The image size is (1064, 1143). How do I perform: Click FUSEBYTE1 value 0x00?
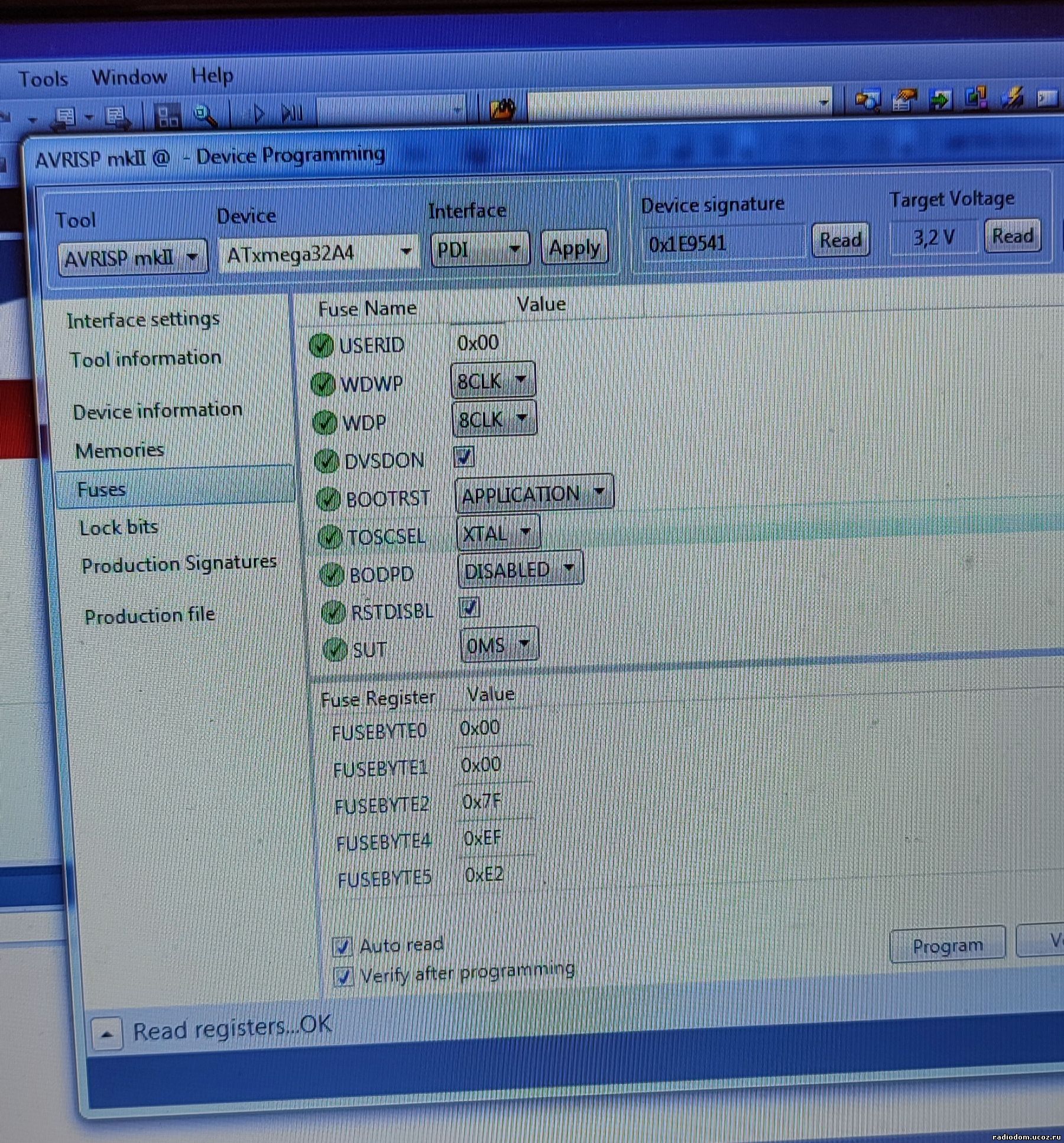coord(481,765)
